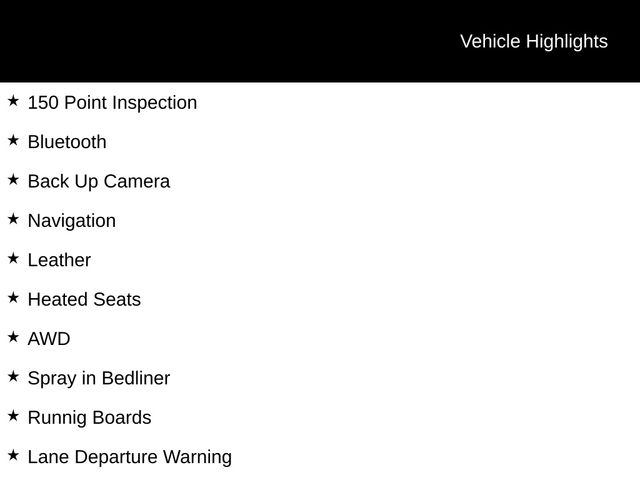Select the star next to Navigation
This screenshot has height=480, width=640.
[x=13, y=219]
